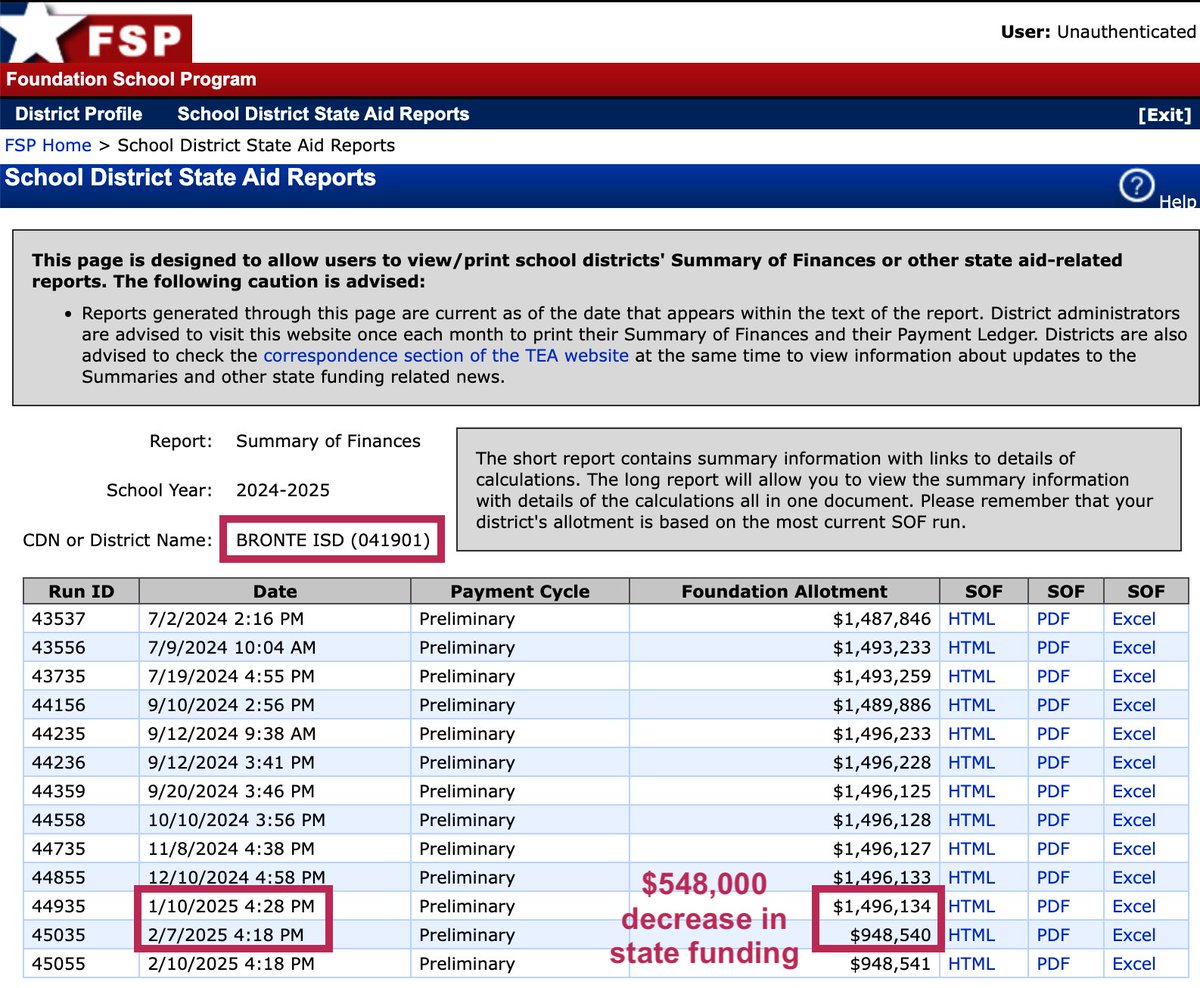Open PDF report for run 45055
The height and width of the screenshot is (988, 1200).
1053,964
